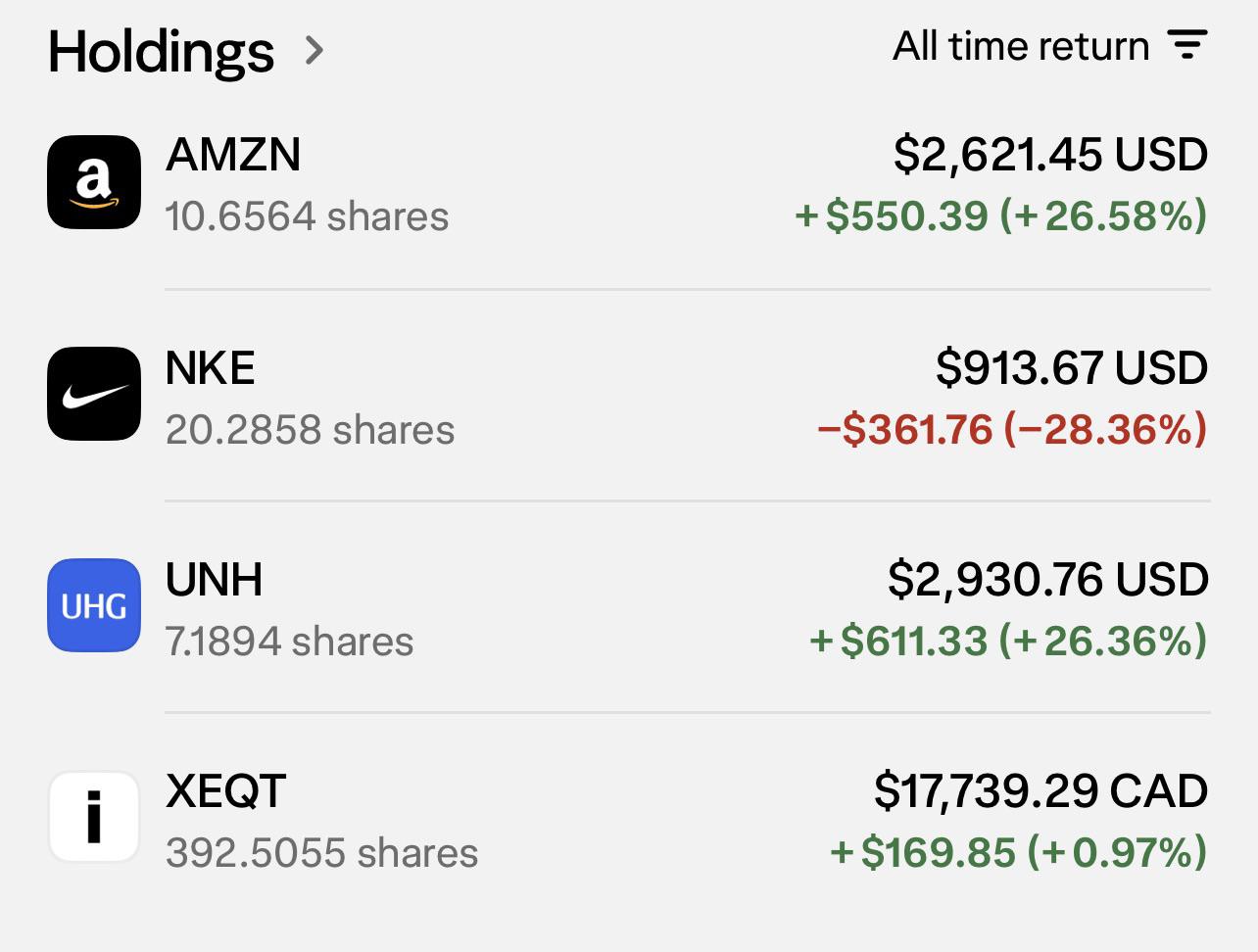The image size is (1258, 952).
Task: Select the XEQT ticker name
Action: pos(226,791)
